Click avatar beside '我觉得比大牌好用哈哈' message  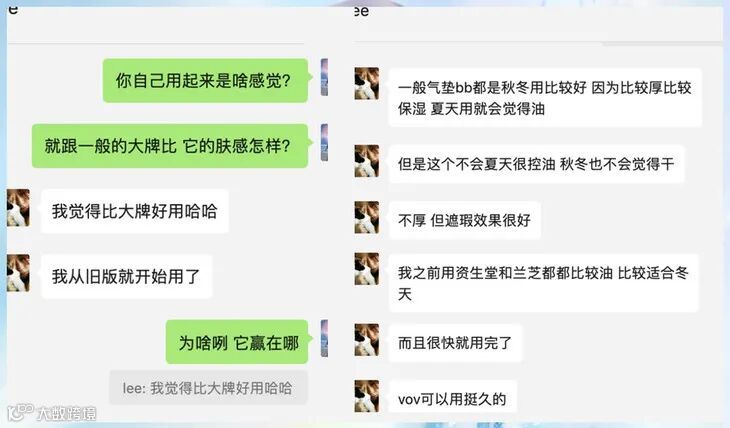(x=19, y=208)
